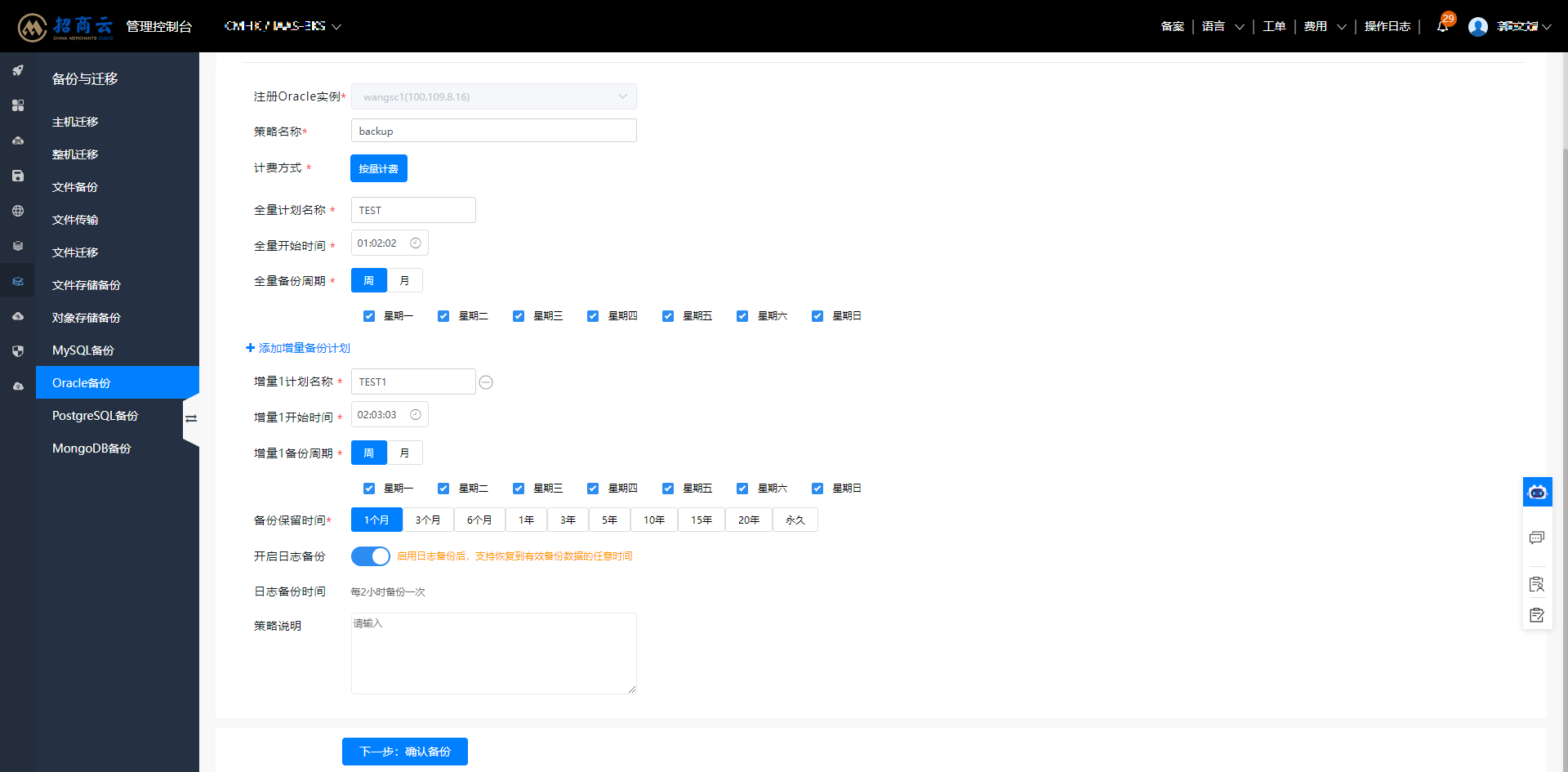Open the 注册Oracle实例 dropdown

coord(494,96)
